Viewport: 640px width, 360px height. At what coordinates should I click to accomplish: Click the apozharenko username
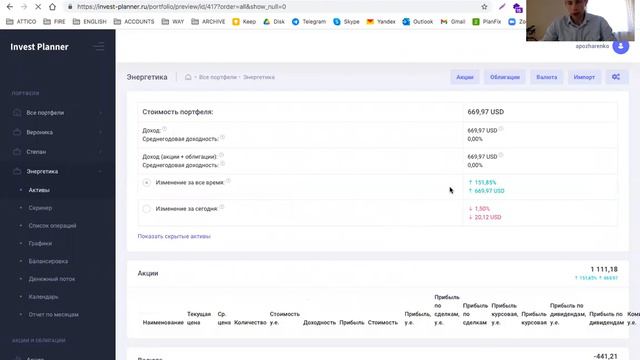(592, 46)
